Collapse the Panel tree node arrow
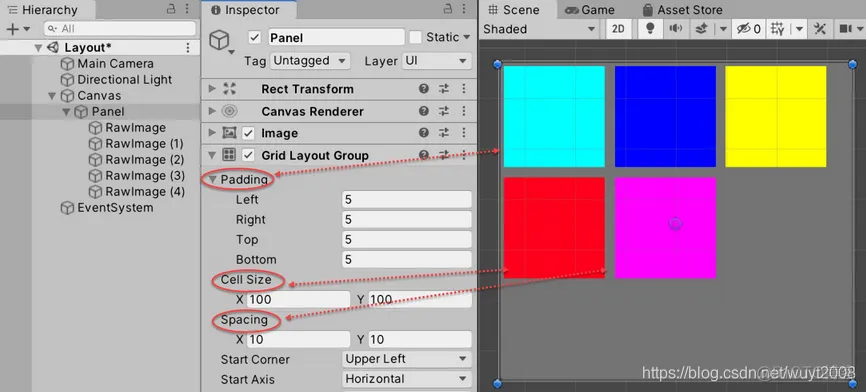The height and width of the screenshot is (392, 866). [x=67, y=112]
